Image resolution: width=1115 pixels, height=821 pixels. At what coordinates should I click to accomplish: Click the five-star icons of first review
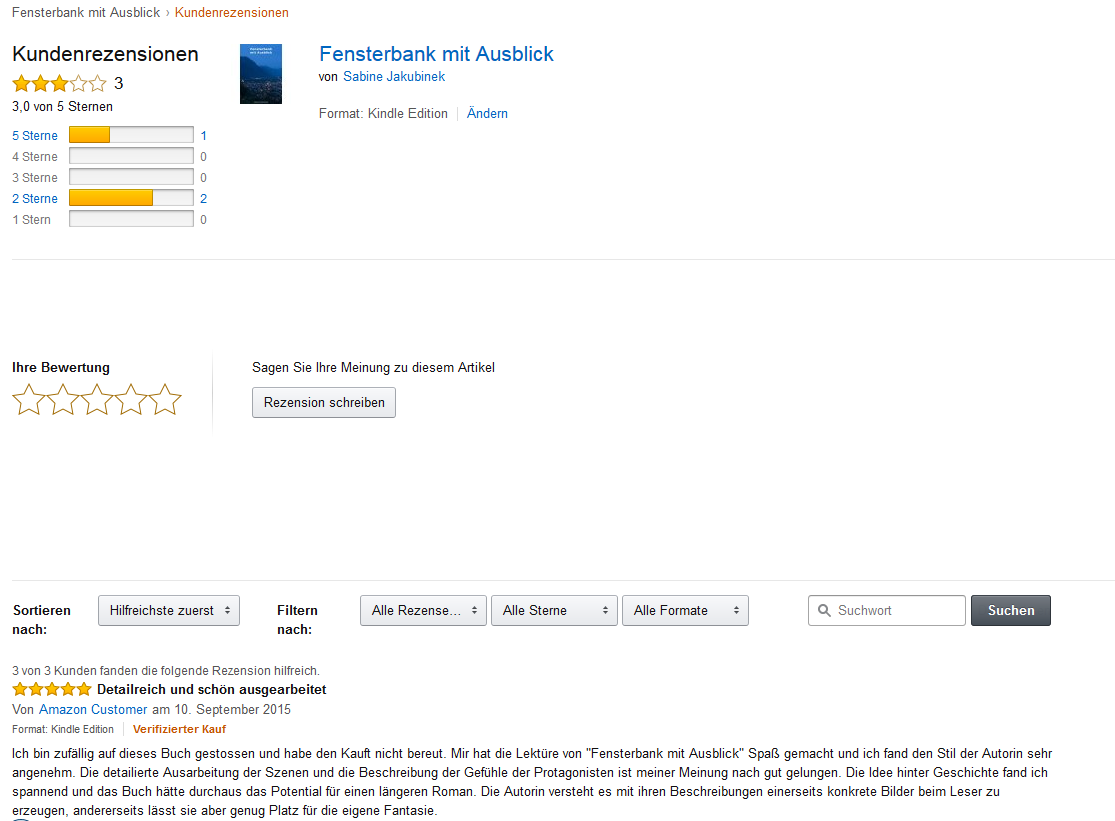(x=52, y=689)
